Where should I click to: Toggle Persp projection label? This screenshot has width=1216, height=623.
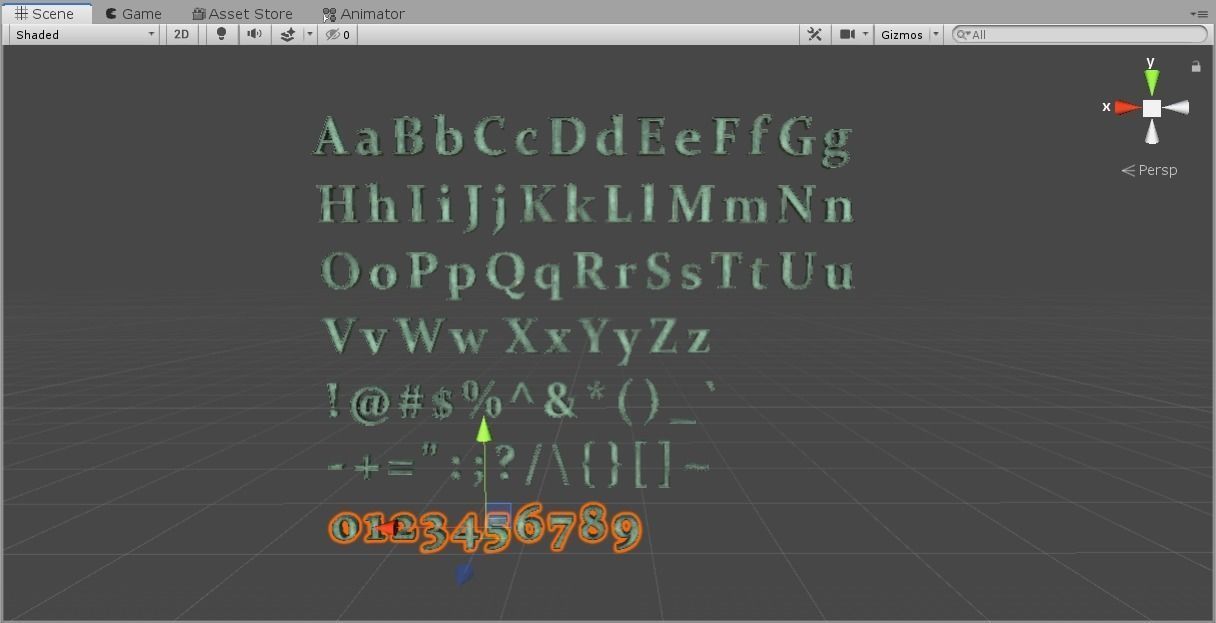tap(1150, 170)
